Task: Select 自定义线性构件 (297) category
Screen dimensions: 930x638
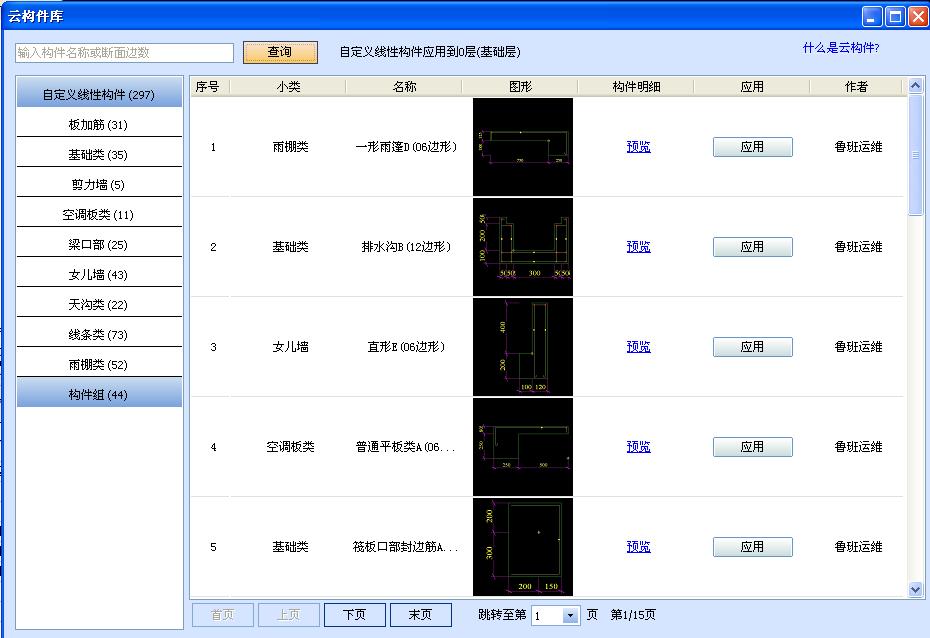Action: click(x=99, y=93)
